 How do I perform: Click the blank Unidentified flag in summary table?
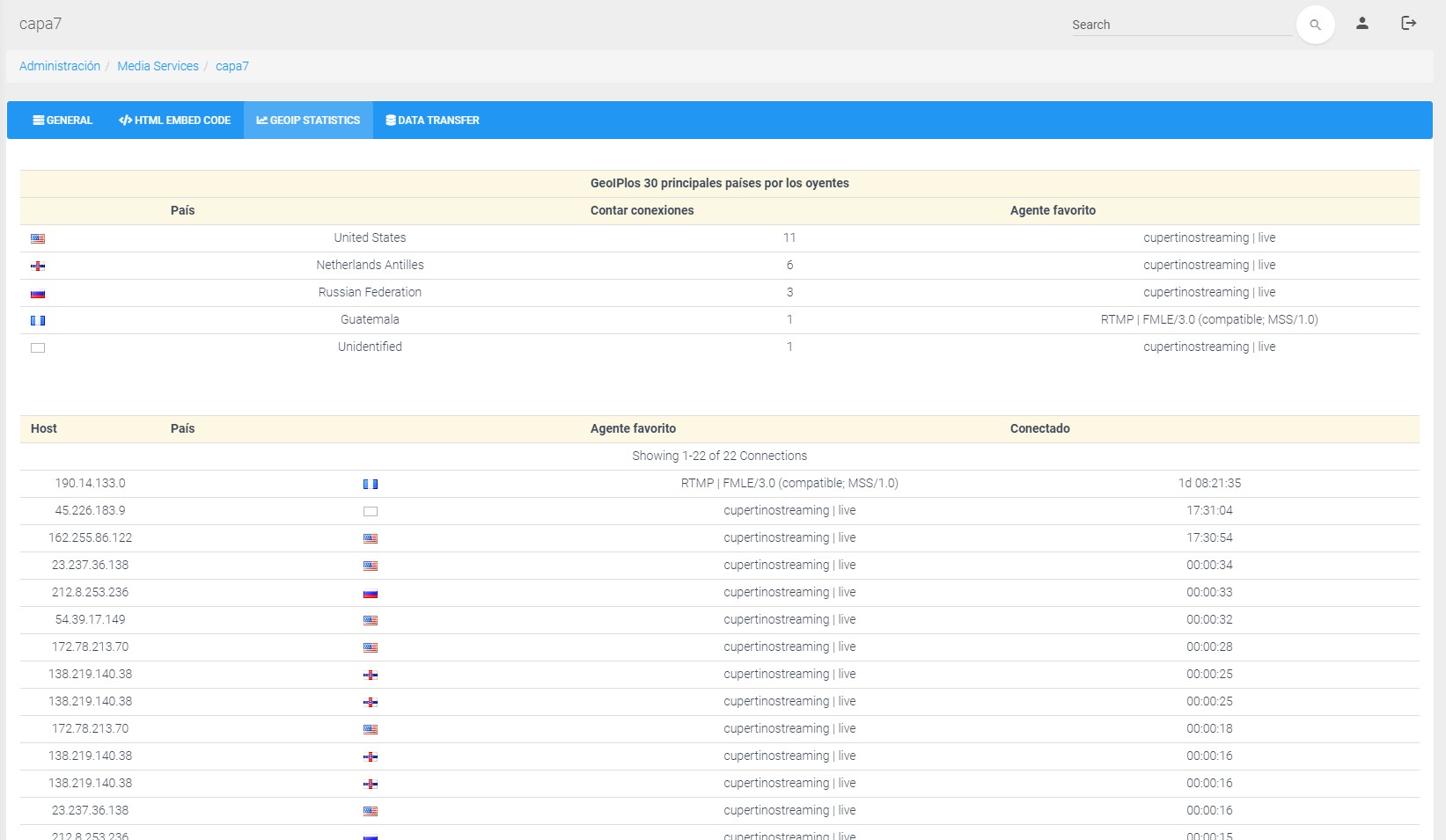pyautogui.click(x=38, y=347)
